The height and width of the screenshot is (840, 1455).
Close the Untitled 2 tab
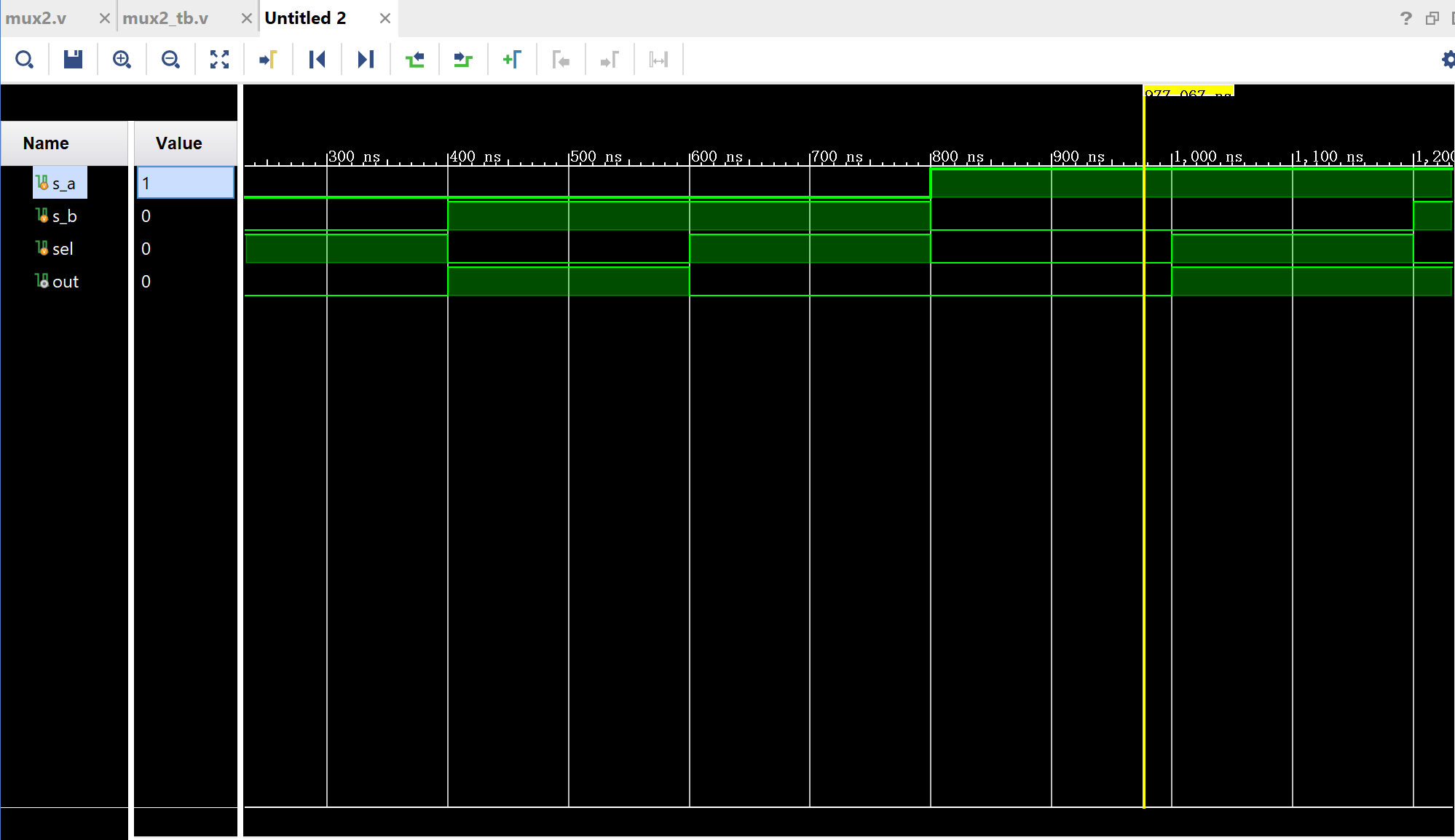coord(385,18)
